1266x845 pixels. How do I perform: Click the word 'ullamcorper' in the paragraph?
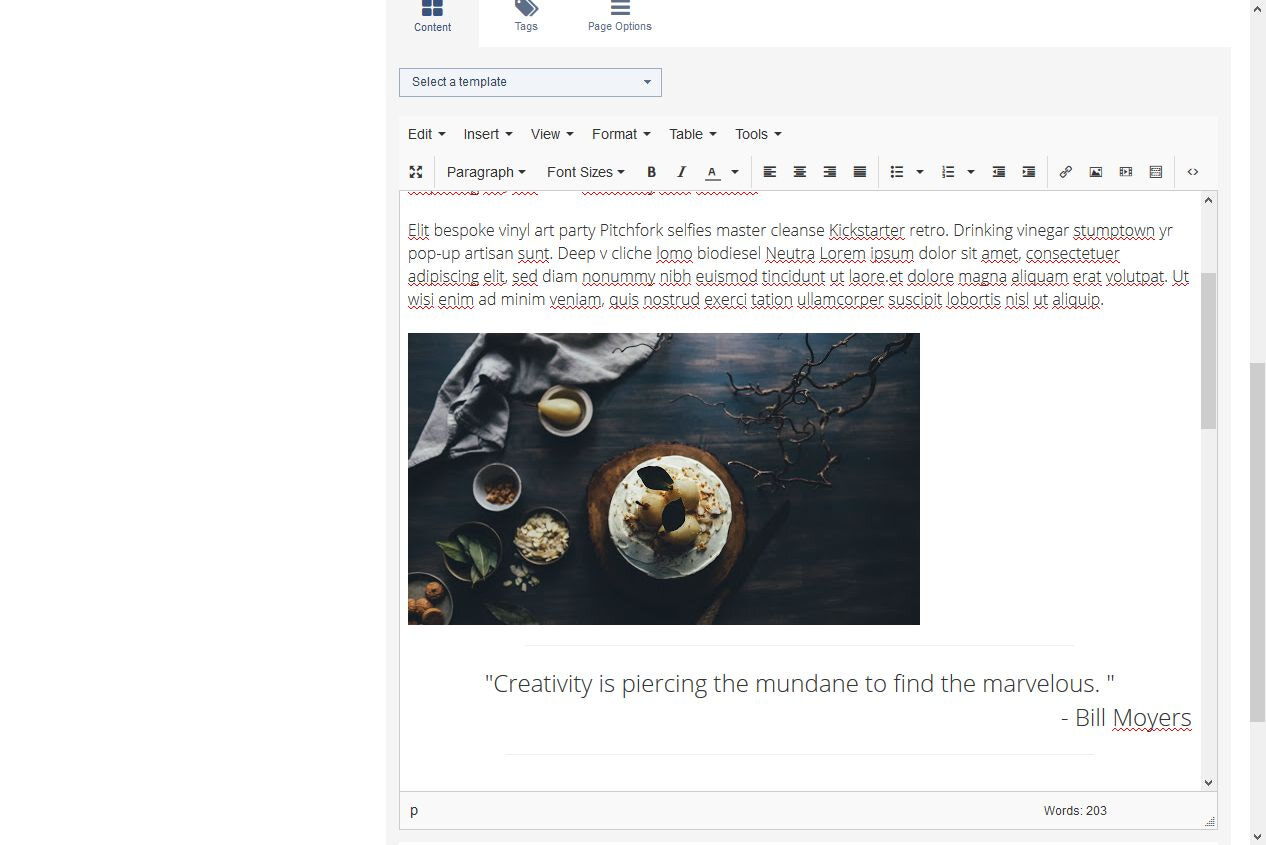click(840, 300)
